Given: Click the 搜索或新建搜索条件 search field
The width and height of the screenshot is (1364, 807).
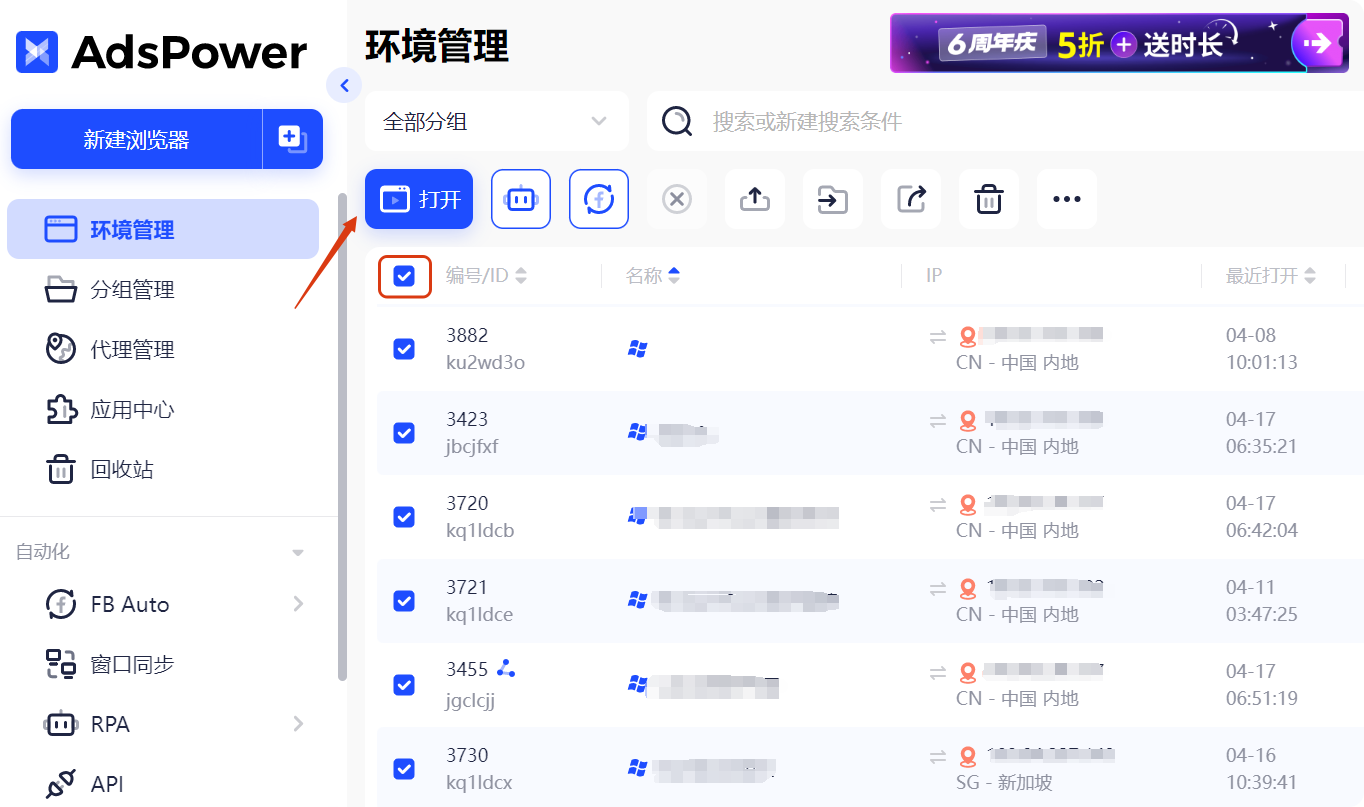Looking at the screenshot, I should tap(1005, 122).
